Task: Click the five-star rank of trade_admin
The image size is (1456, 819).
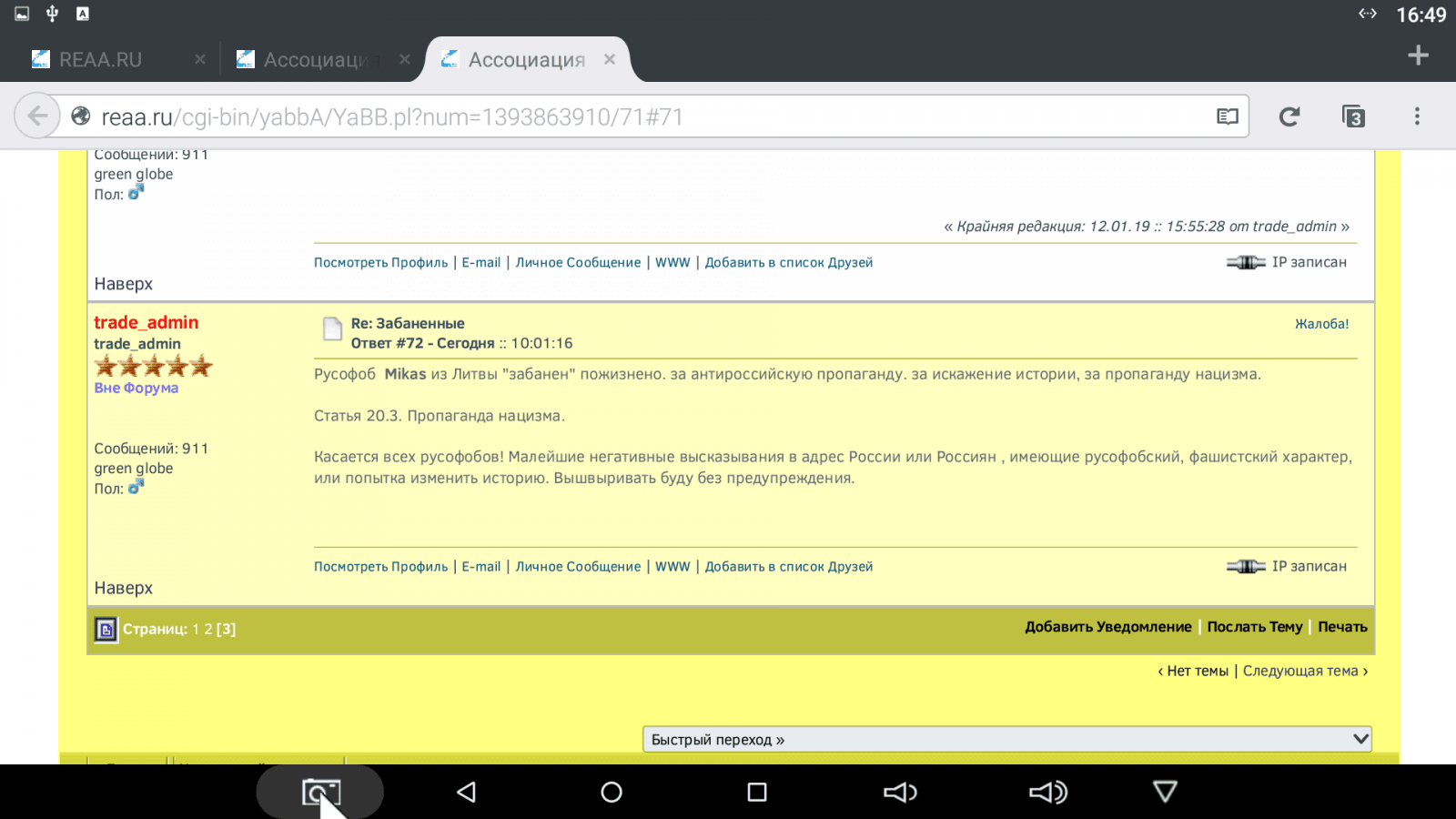Action: click(x=153, y=366)
